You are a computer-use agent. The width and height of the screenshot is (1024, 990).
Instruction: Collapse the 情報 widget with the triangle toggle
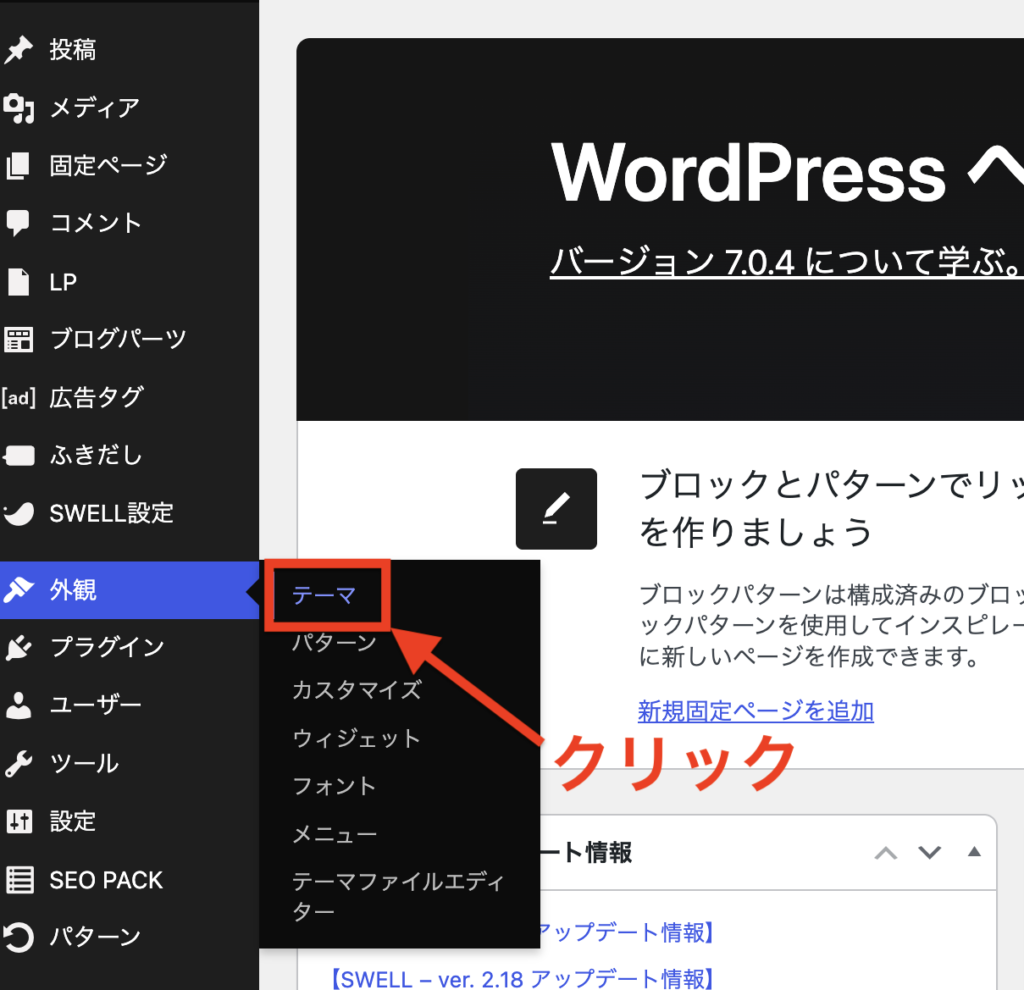point(974,852)
